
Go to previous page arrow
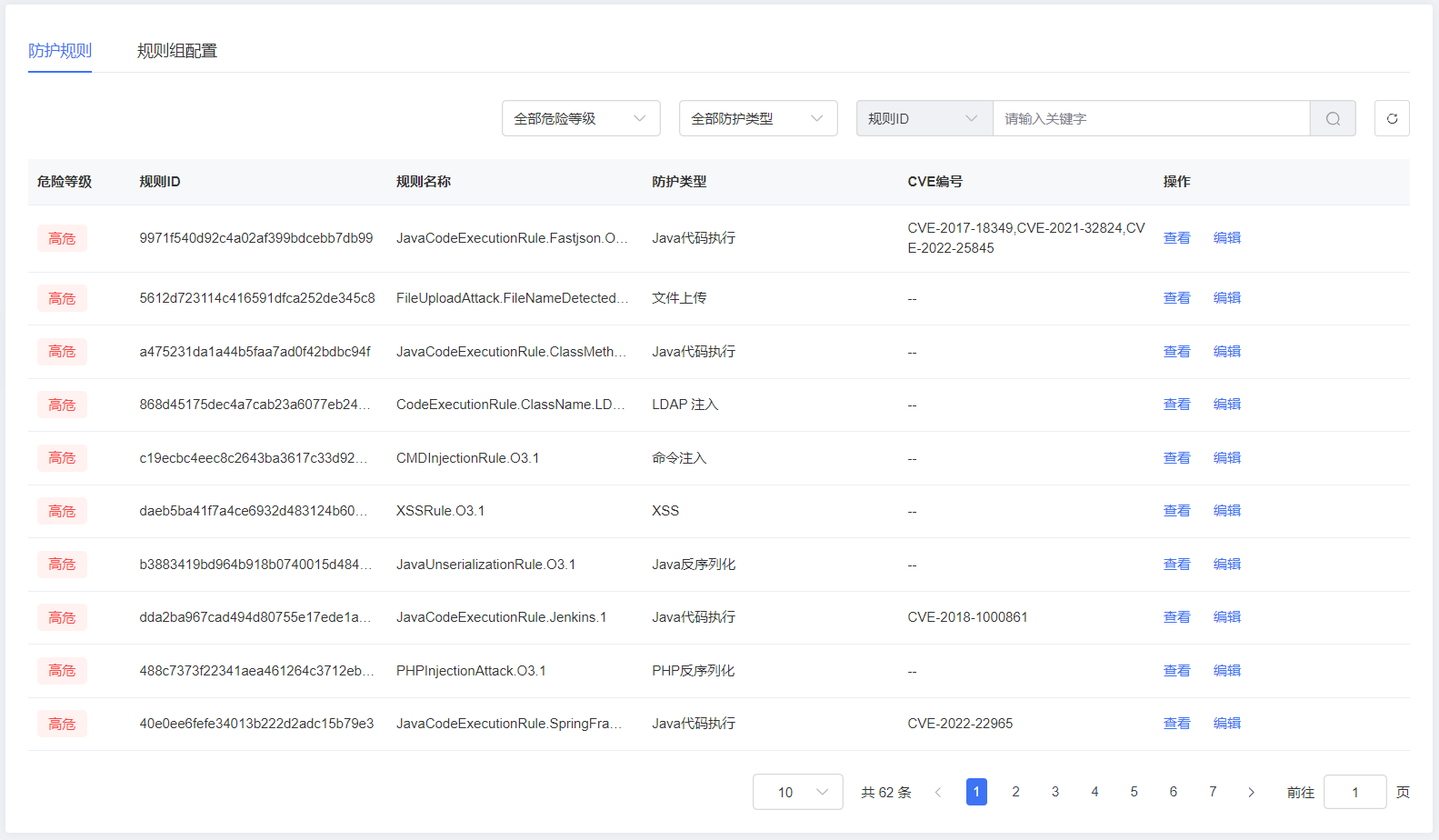point(938,792)
